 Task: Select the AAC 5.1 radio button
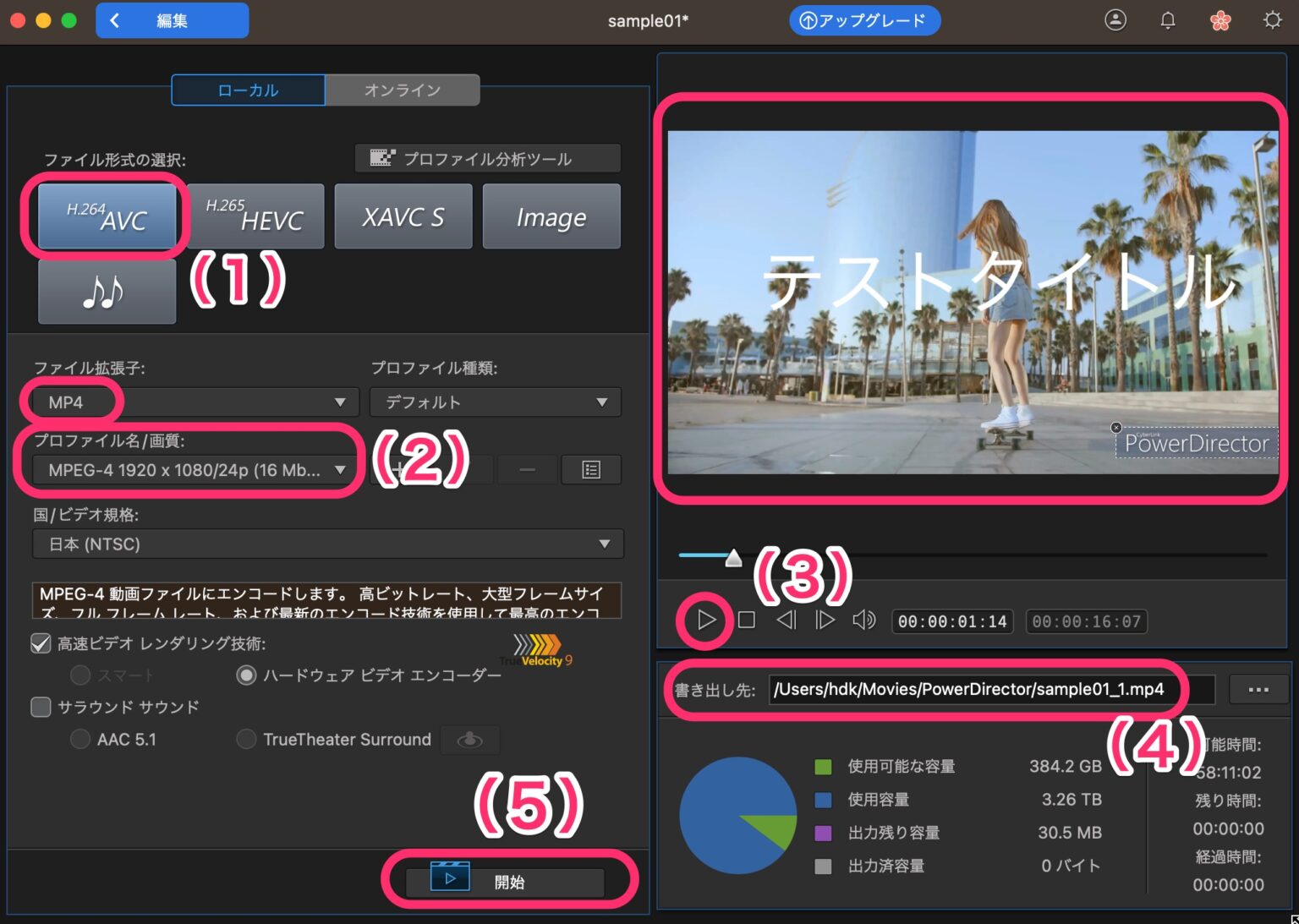click(80, 739)
